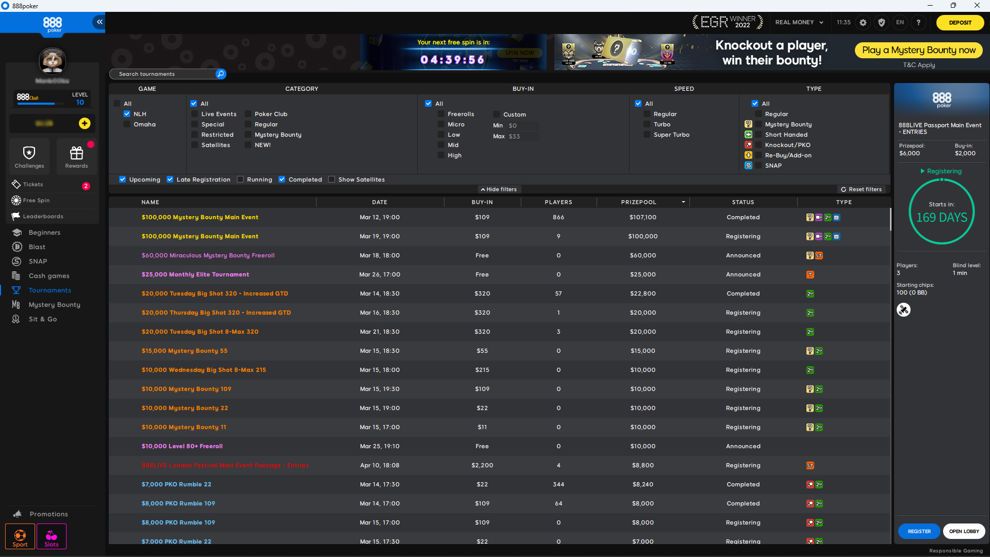
Task: Sort by Status column header
Action: 743,202
